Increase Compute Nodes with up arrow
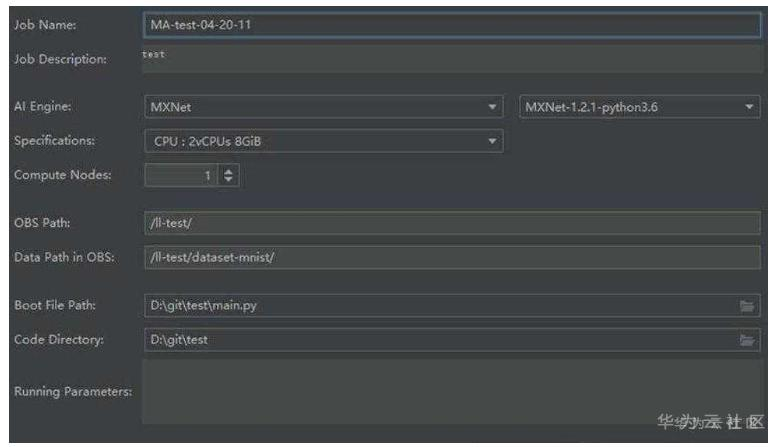 [228, 171]
